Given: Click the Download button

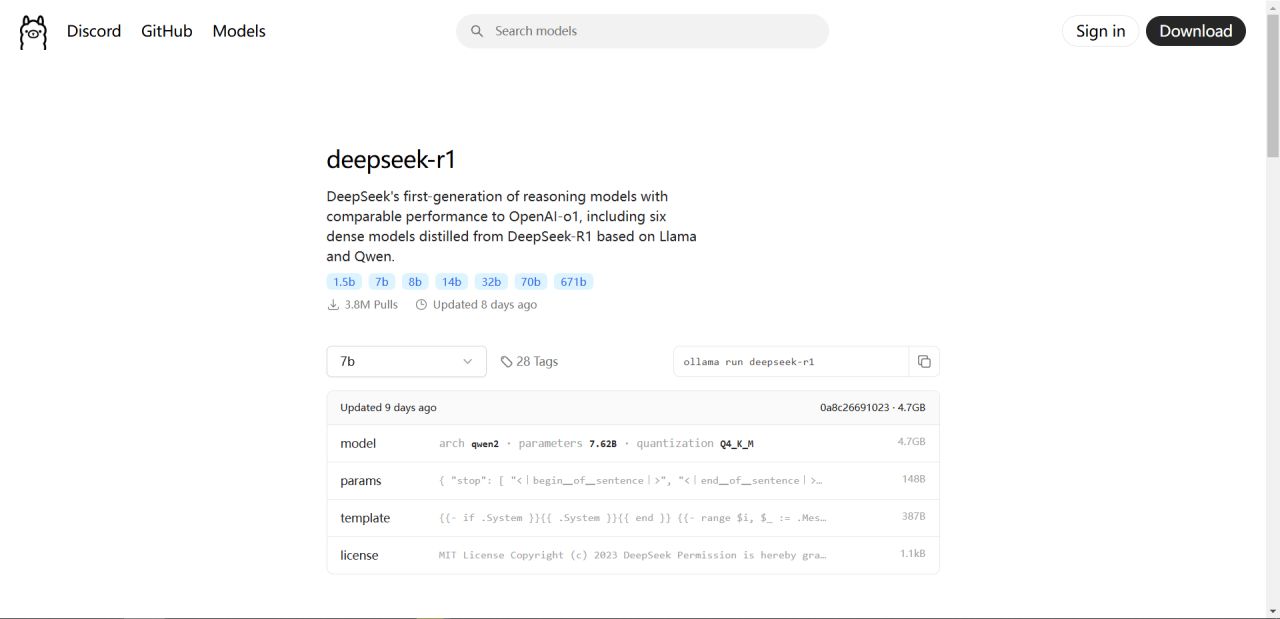Looking at the screenshot, I should pyautogui.click(x=1195, y=31).
